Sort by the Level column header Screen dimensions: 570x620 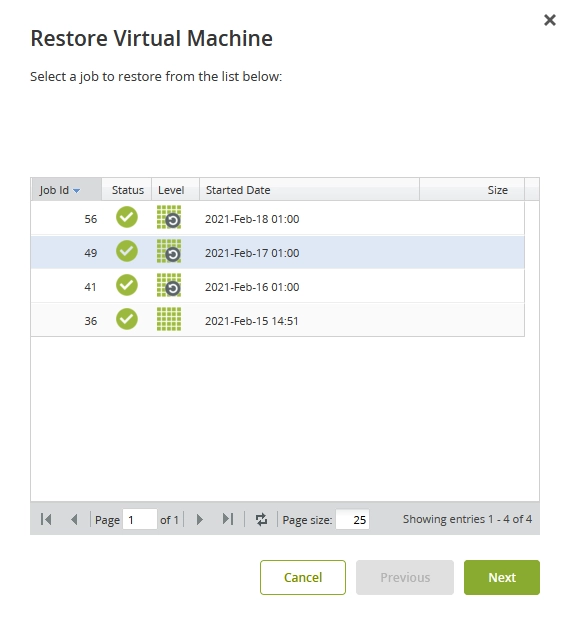175,190
